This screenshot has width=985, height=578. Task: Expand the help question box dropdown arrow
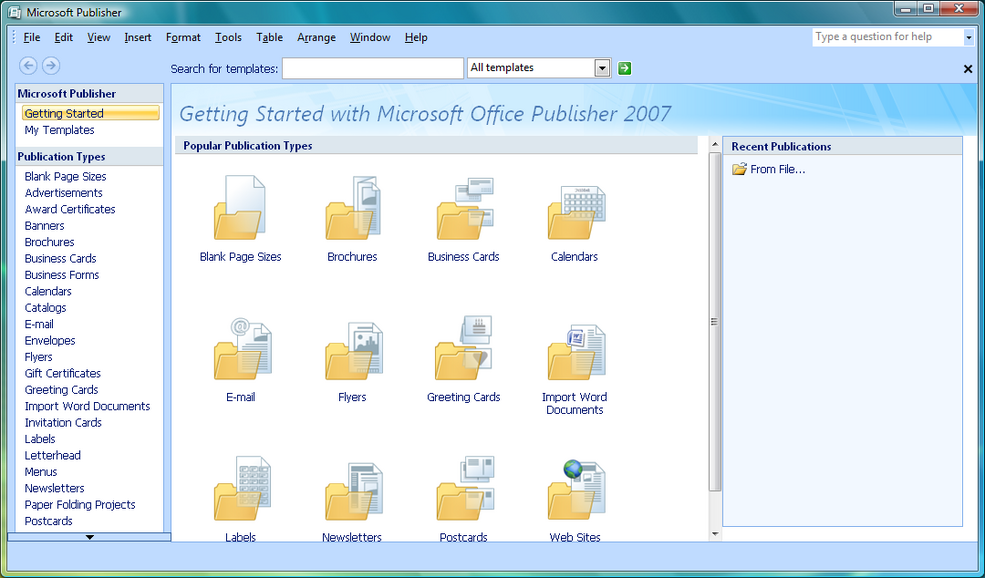click(x=968, y=37)
